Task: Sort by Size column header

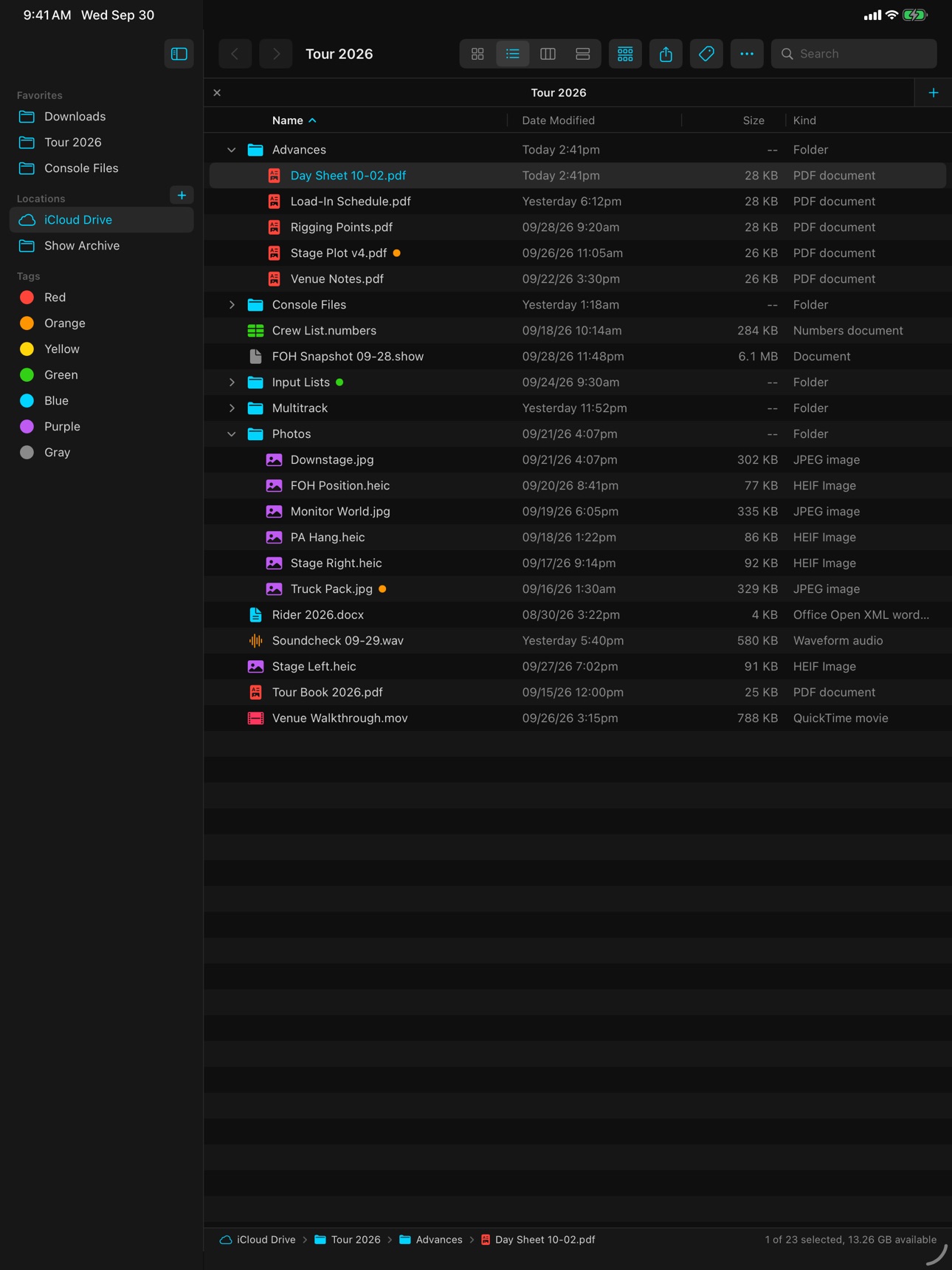Action: pos(753,120)
